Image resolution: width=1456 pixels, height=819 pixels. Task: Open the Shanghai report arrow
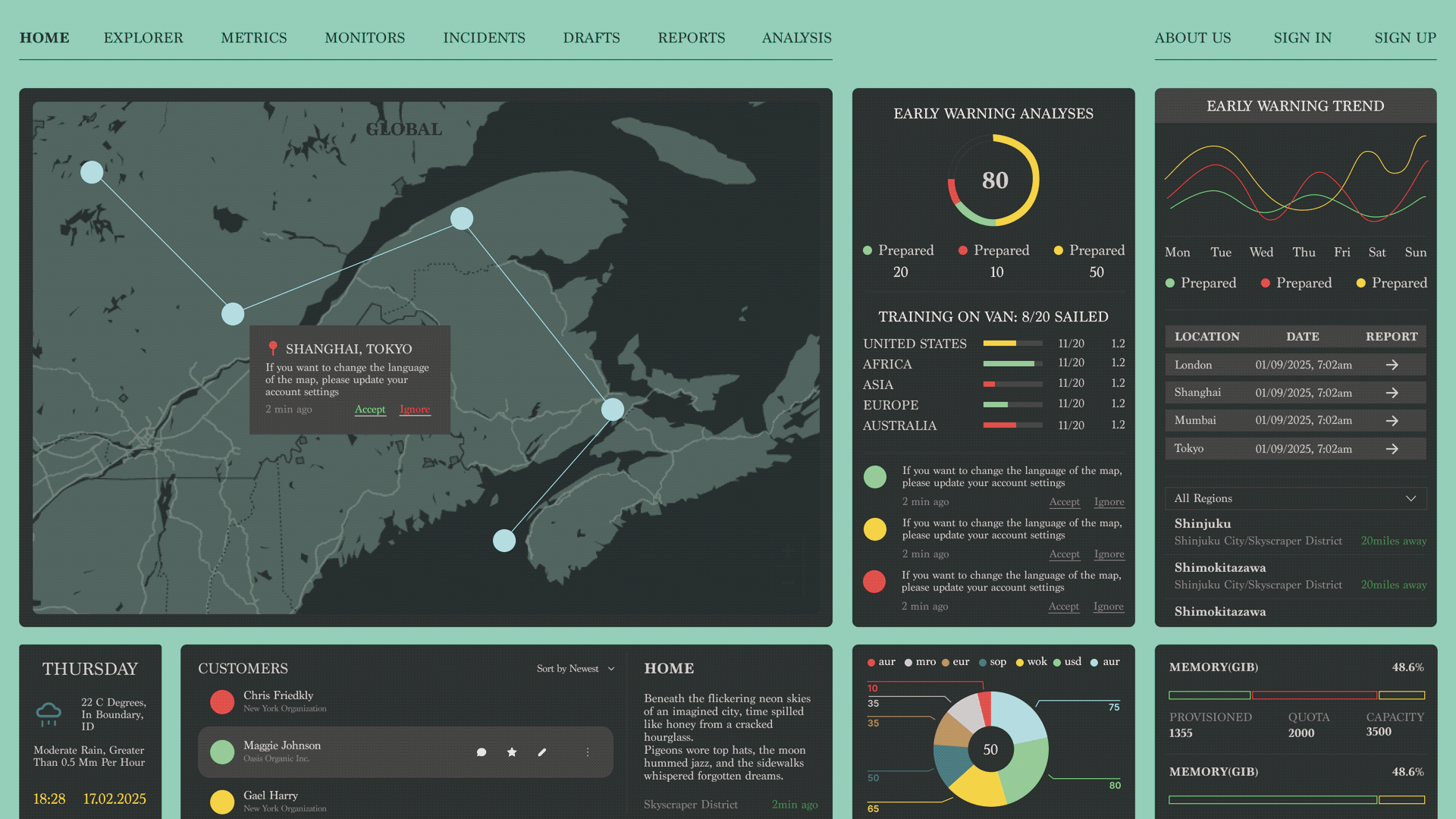[1392, 393]
